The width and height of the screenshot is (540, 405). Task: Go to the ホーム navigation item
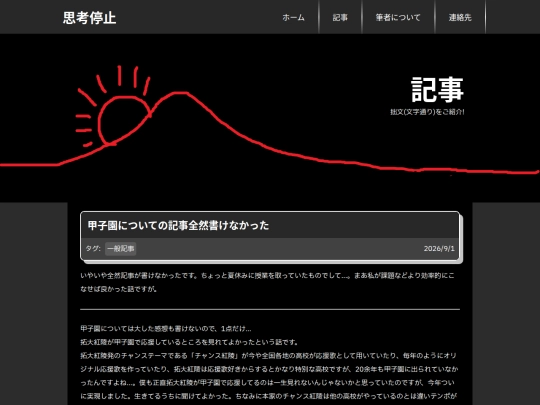[x=293, y=17]
